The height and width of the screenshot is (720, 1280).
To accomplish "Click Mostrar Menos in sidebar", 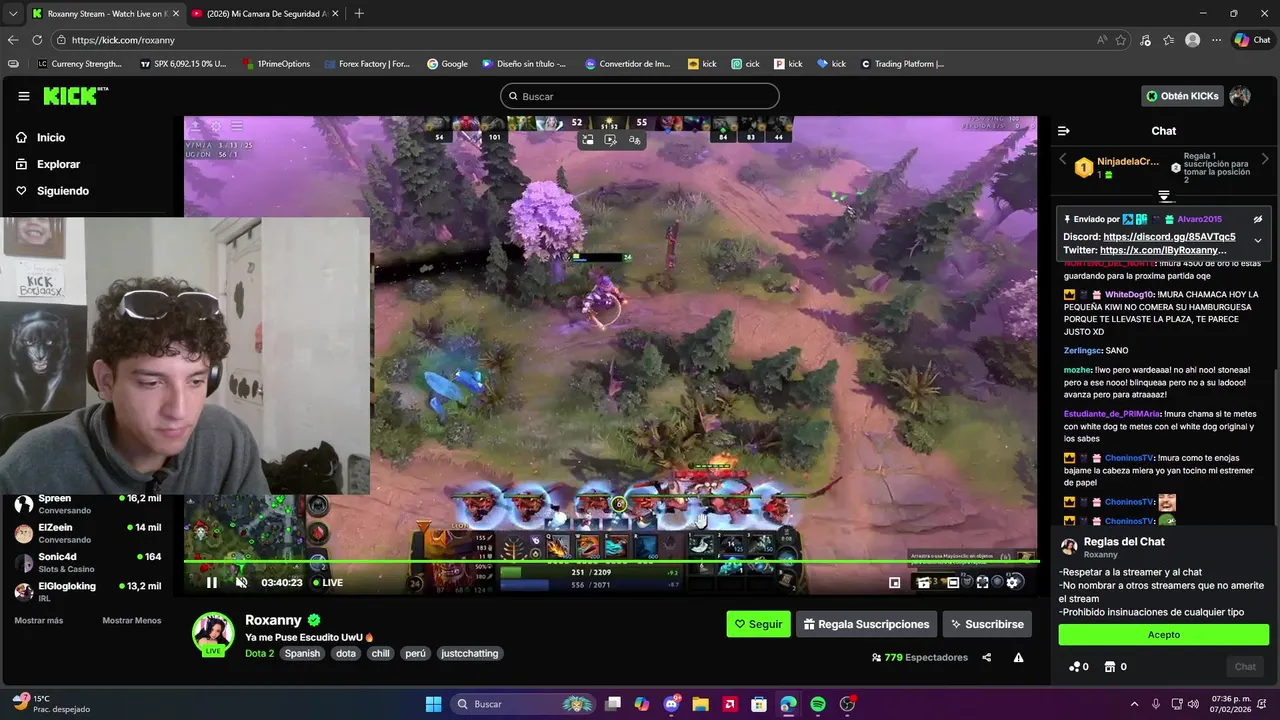I will pyautogui.click(x=131, y=620).
